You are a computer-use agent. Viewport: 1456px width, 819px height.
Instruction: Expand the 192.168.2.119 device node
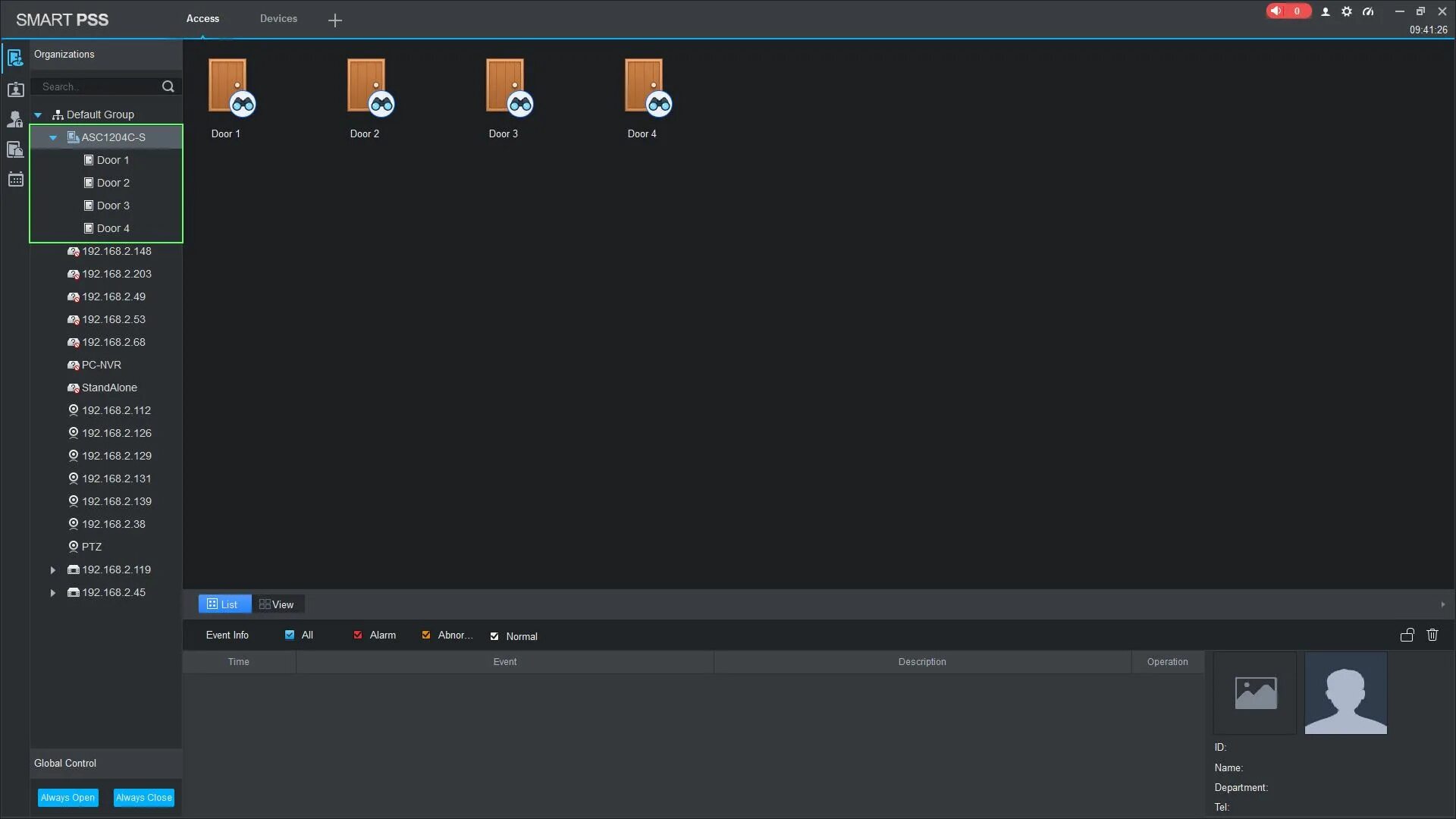click(x=53, y=570)
